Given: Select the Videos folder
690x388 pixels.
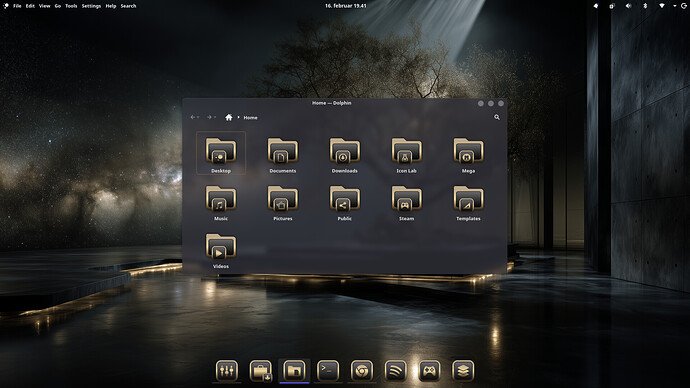Looking at the screenshot, I should pos(221,251).
